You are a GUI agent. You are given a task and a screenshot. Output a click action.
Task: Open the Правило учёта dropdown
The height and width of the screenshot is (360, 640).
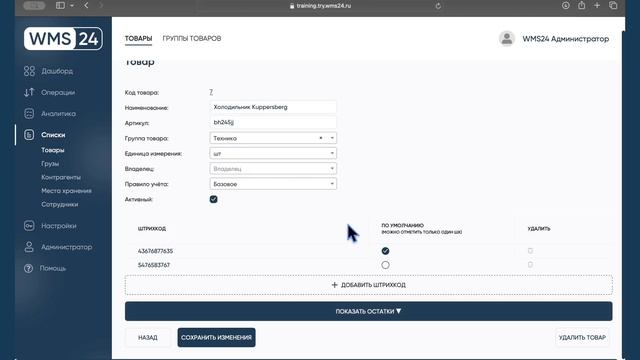(x=273, y=184)
